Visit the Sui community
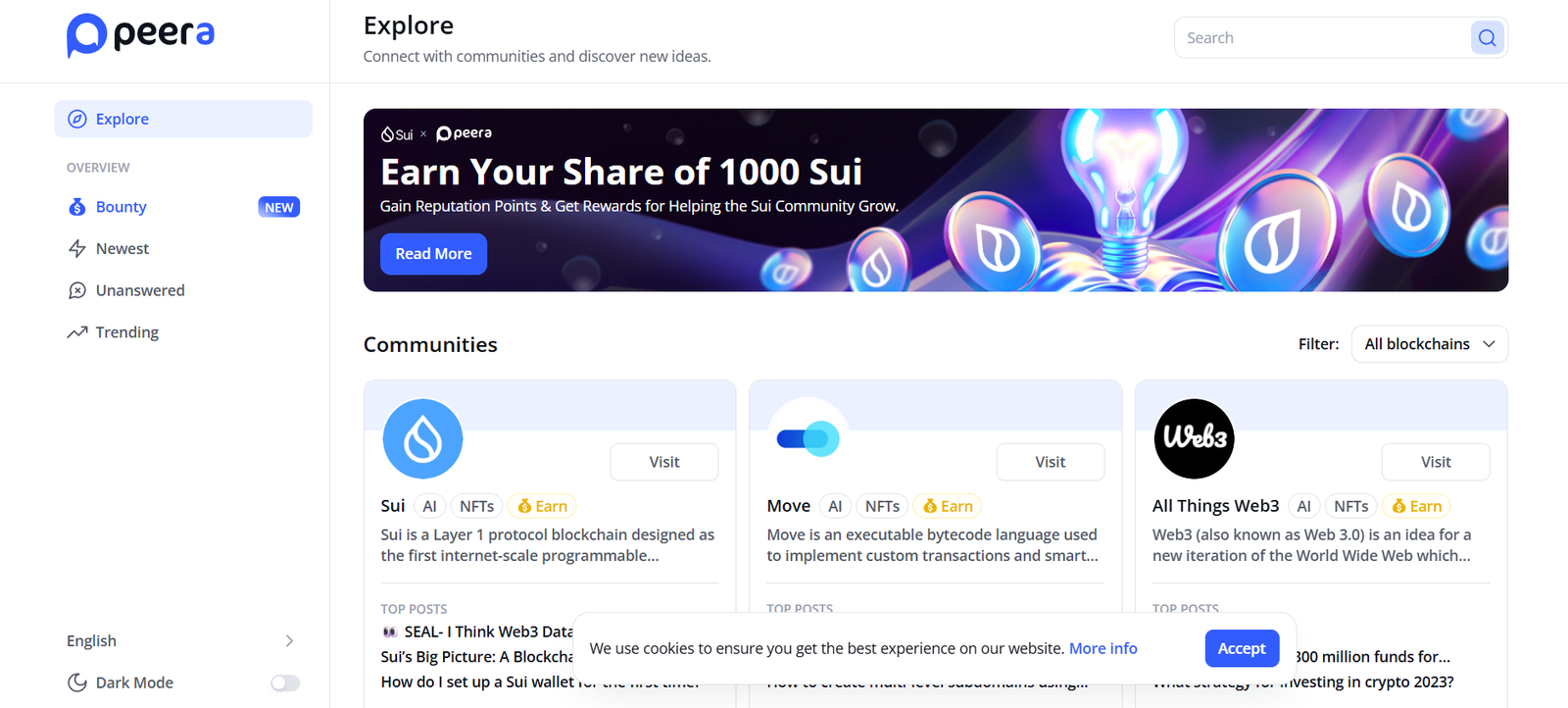1568x708 pixels. [663, 462]
